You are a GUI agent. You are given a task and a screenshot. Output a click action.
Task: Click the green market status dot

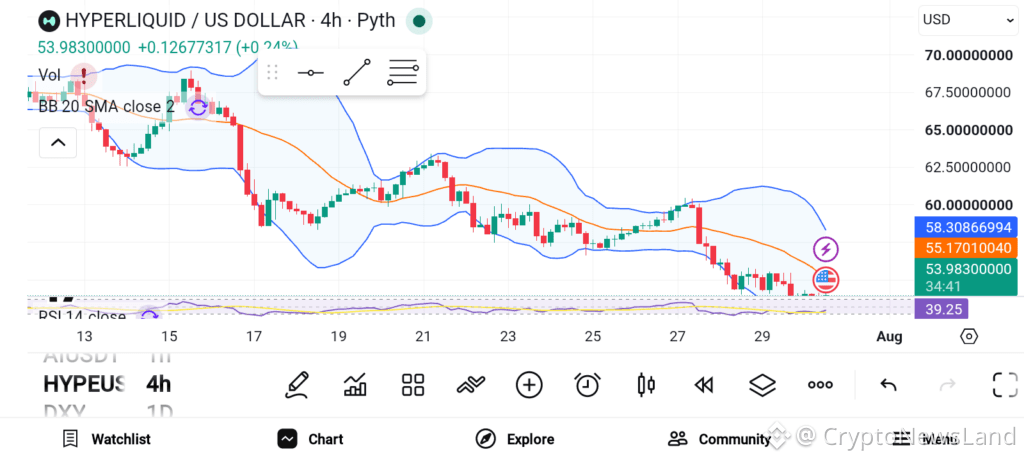pos(419,21)
